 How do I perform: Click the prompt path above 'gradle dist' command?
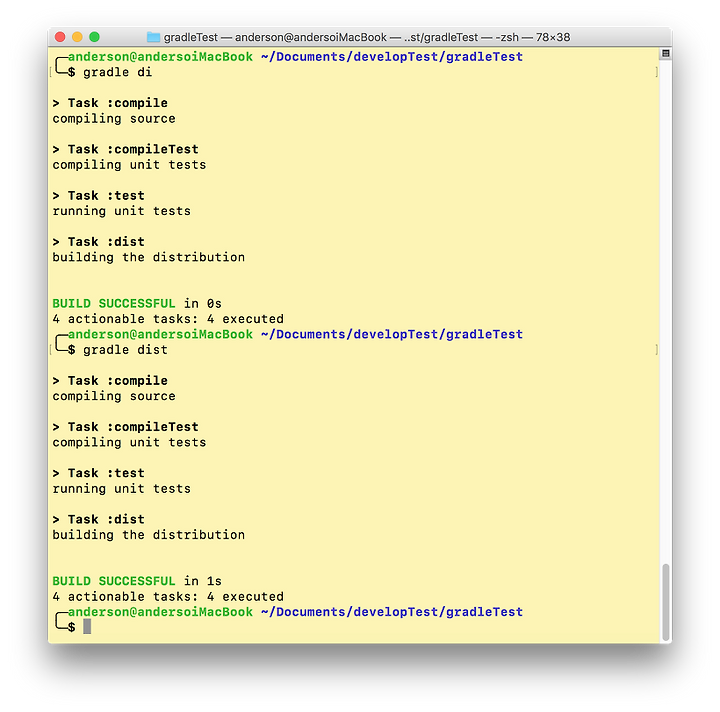click(x=392, y=335)
